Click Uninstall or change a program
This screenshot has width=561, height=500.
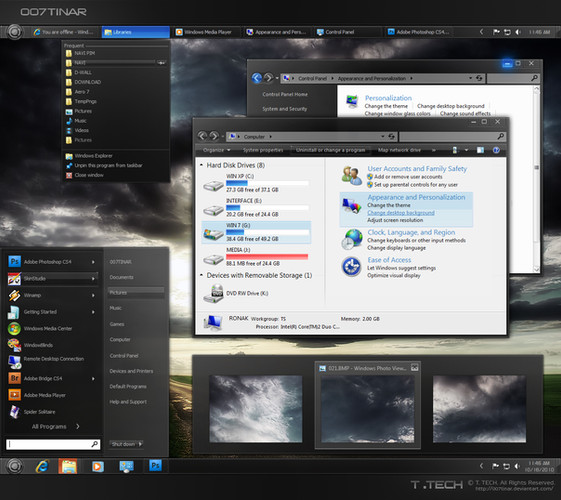click(x=330, y=150)
